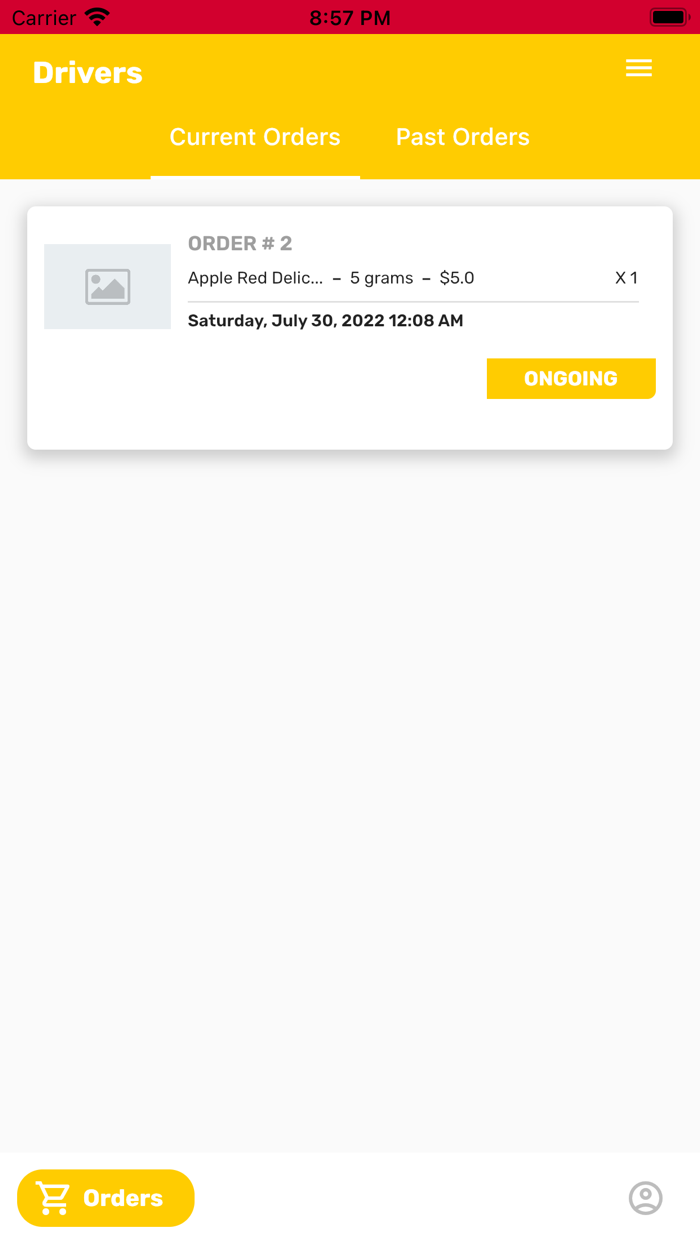Select the X 1 quantity indicator
The height and width of the screenshot is (1244, 700).
(626, 278)
